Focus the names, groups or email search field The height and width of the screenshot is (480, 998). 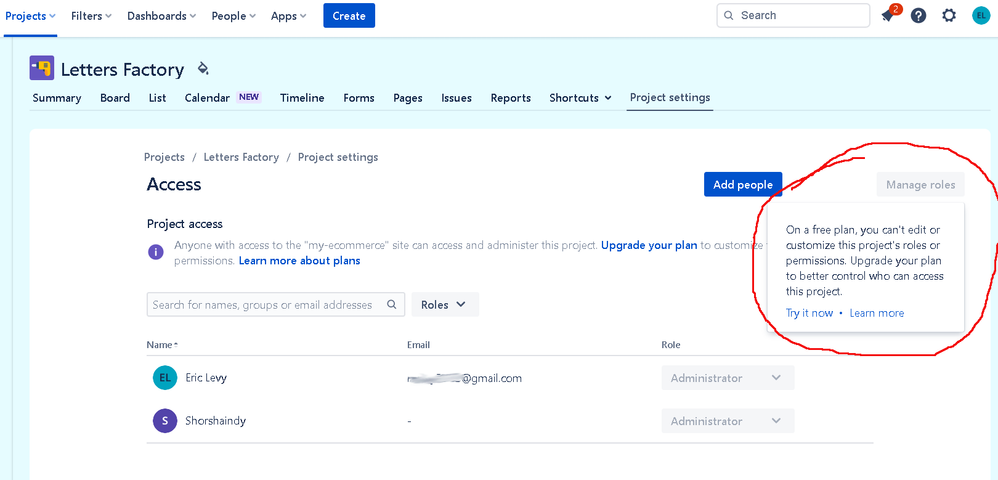point(276,304)
